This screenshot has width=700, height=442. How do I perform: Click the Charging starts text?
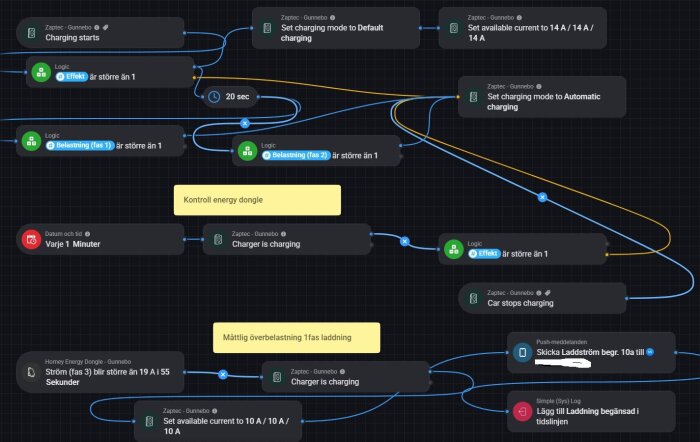(x=72, y=38)
